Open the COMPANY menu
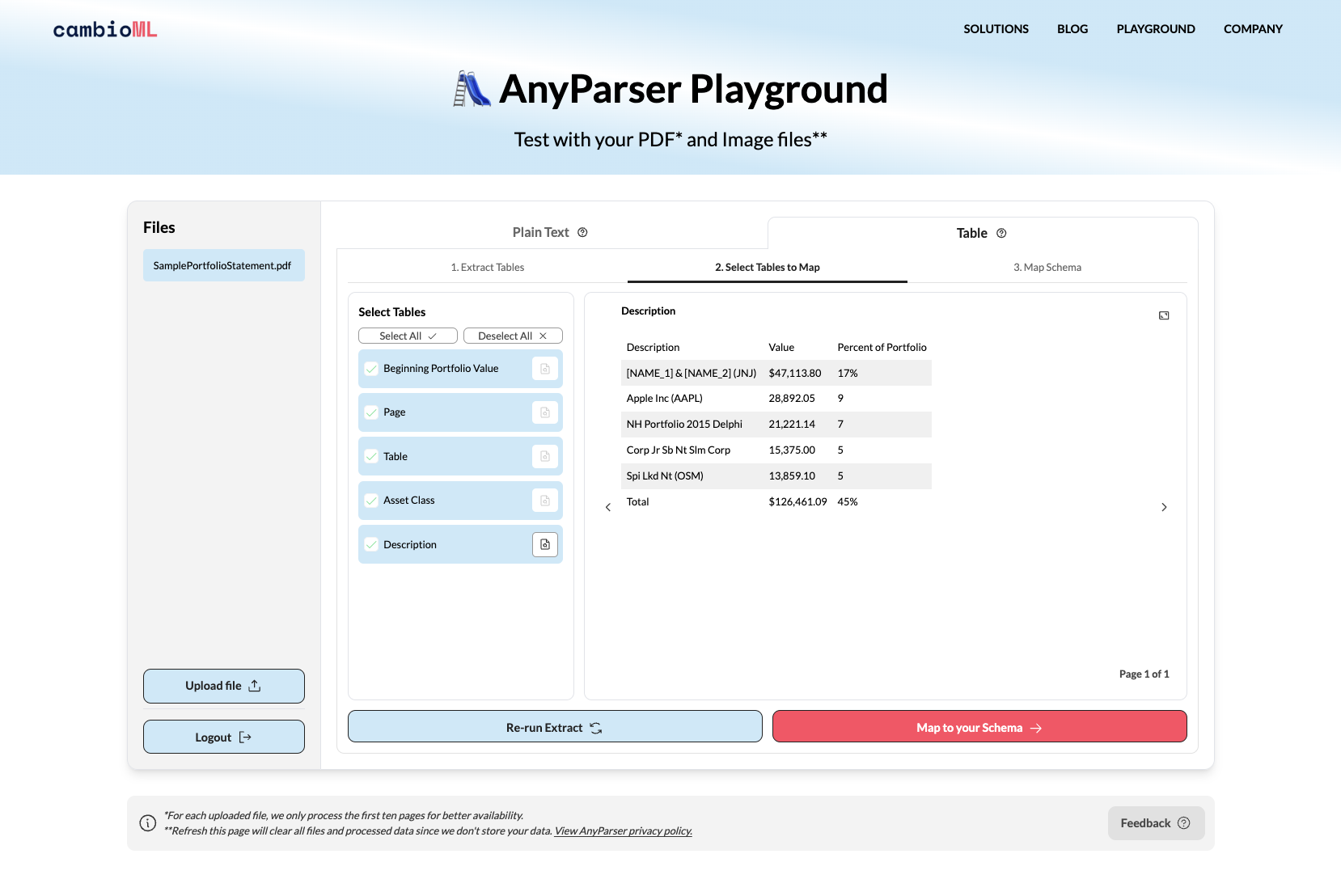Screen dimensions: 1341x896 (1253, 29)
